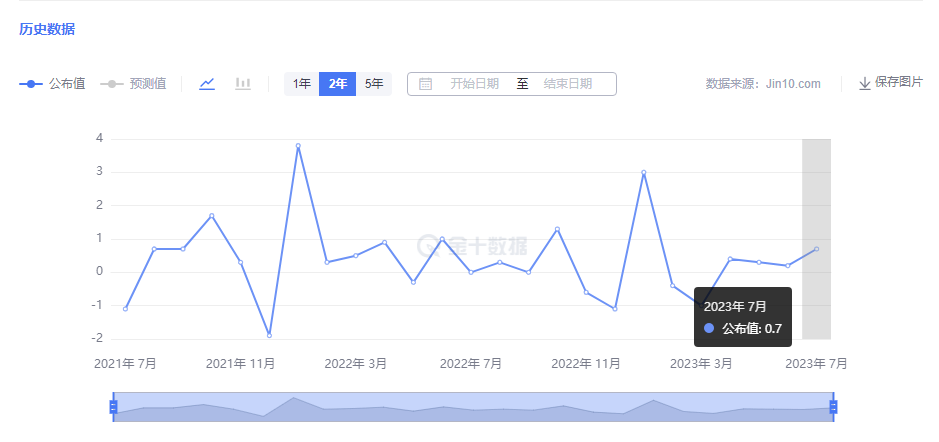
Task: Click the peak data point near 3.8
Action: point(298,146)
